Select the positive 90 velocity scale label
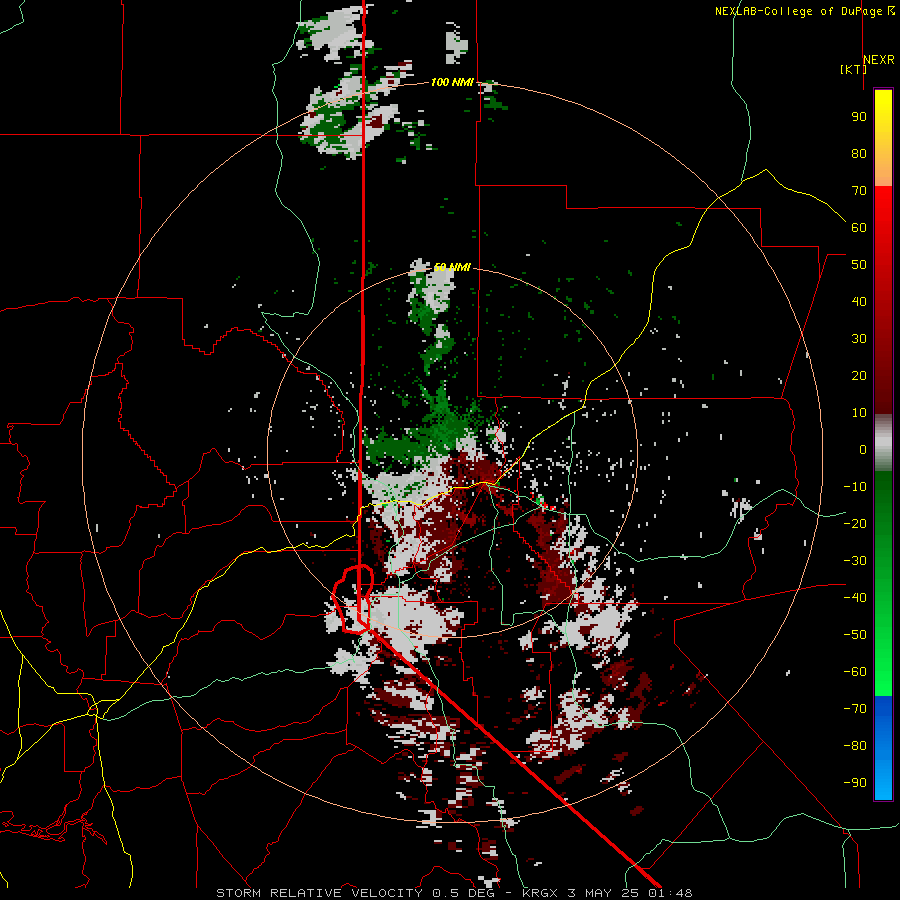 pos(859,117)
